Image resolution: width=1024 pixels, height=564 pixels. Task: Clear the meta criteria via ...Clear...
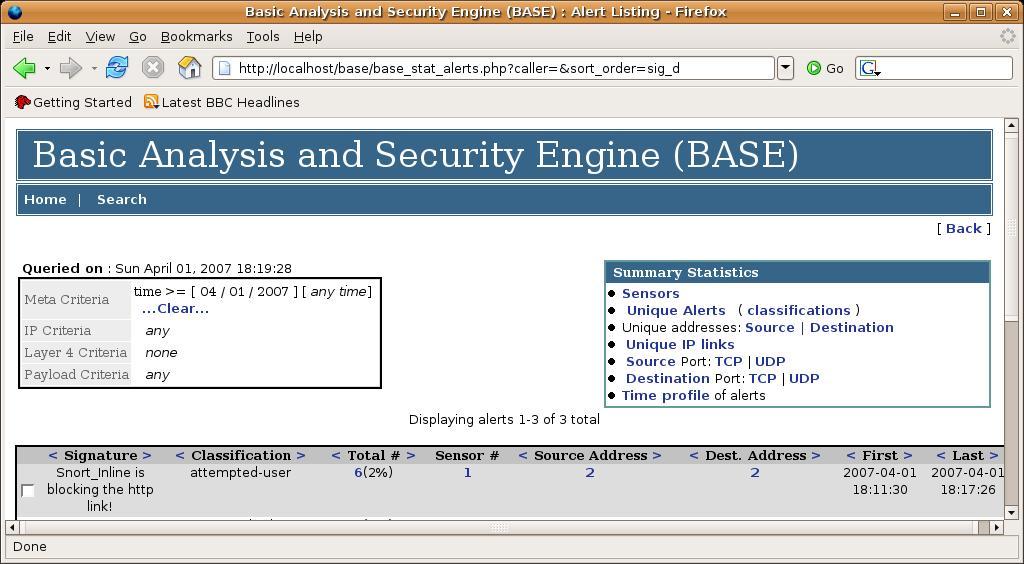click(x=175, y=309)
